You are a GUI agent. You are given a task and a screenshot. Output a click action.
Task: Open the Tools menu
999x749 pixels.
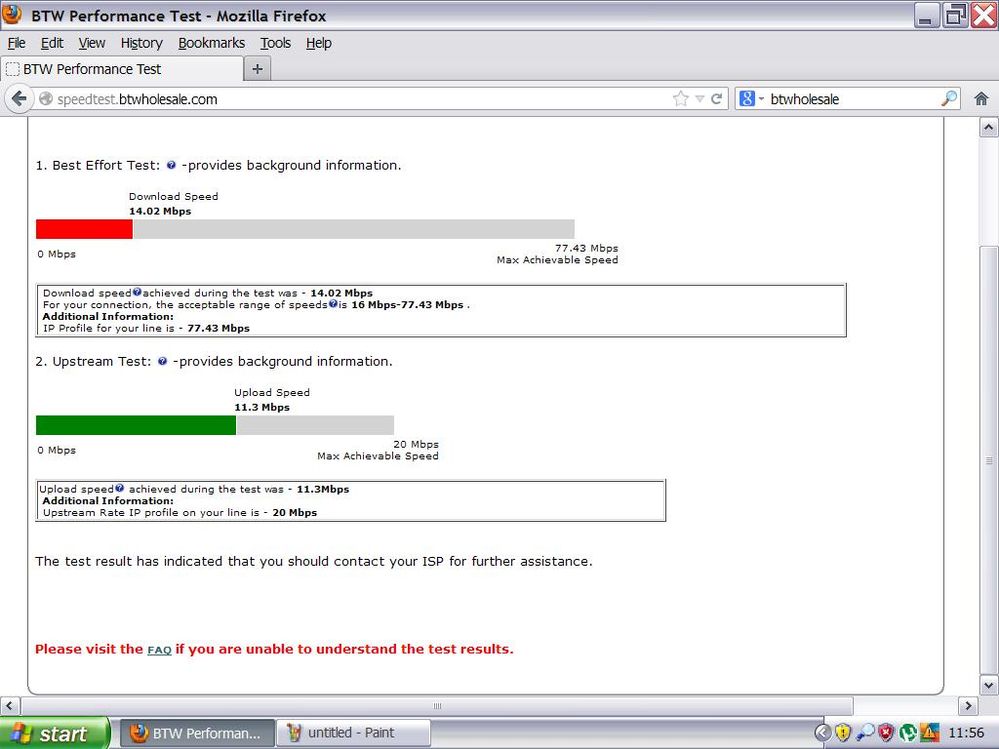click(275, 43)
